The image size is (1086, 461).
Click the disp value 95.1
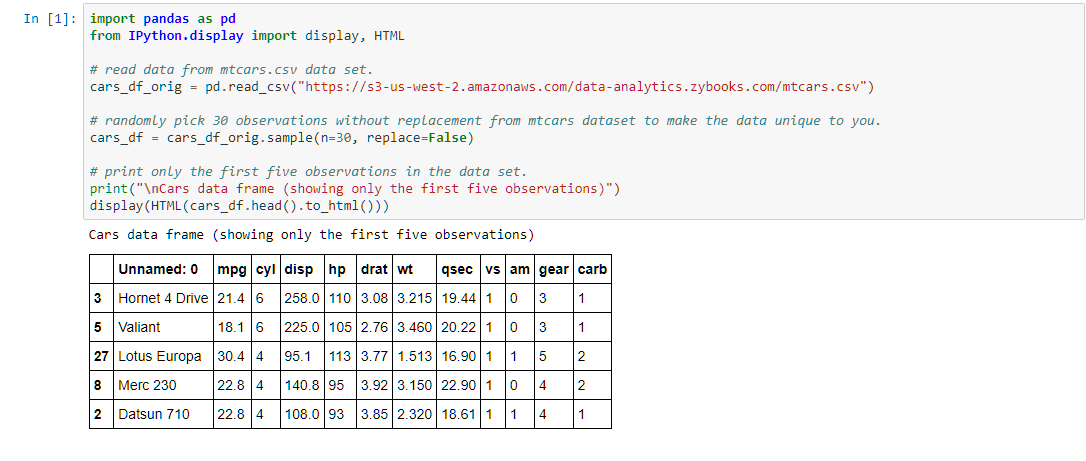point(302,356)
